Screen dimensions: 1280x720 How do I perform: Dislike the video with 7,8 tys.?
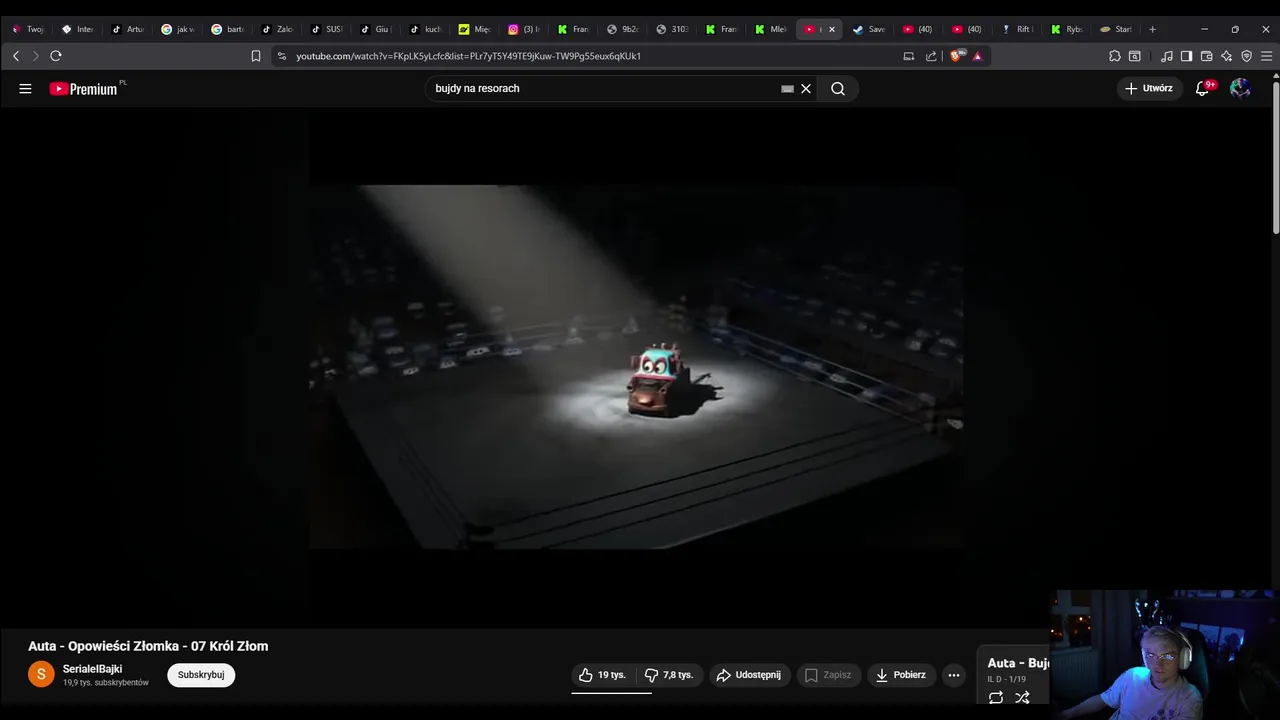click(x=669, y=675)
